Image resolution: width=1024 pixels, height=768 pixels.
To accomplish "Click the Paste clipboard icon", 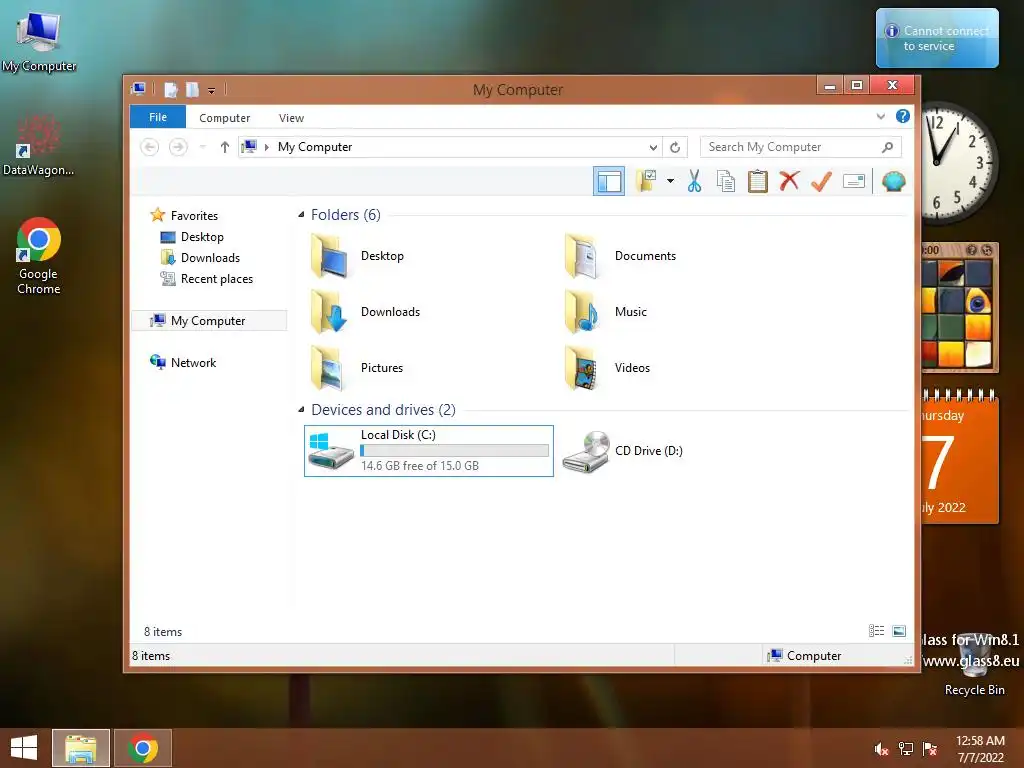I will point(758,181).
